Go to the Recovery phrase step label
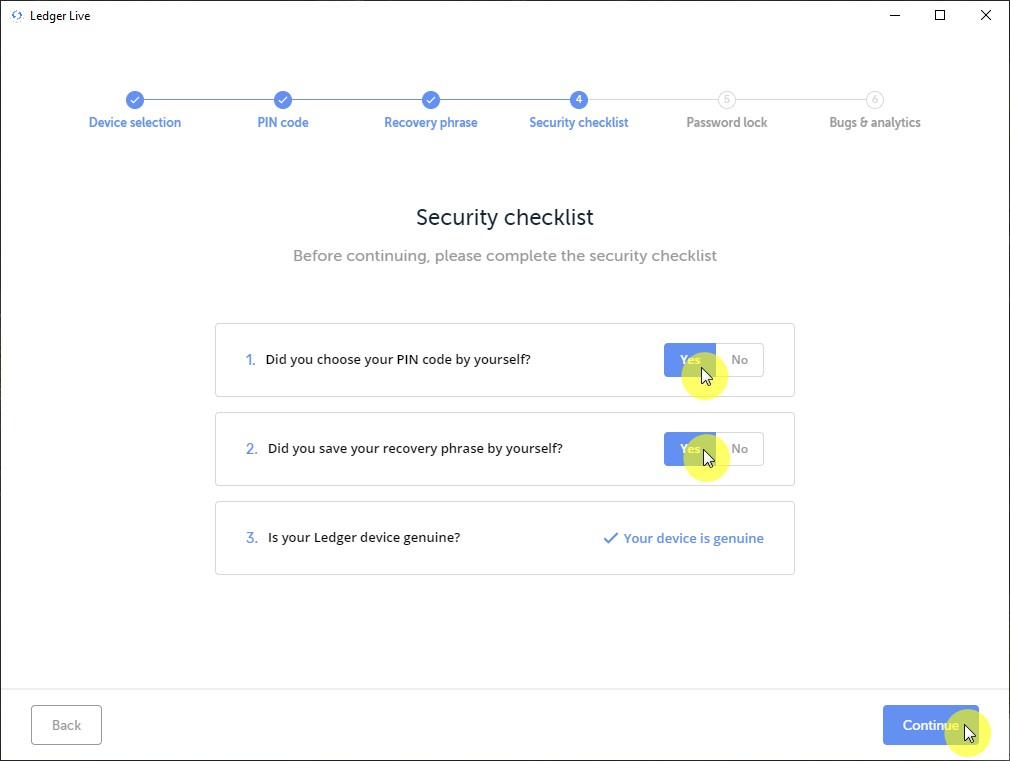1010x761 pixels. click(x=431, y=123)
